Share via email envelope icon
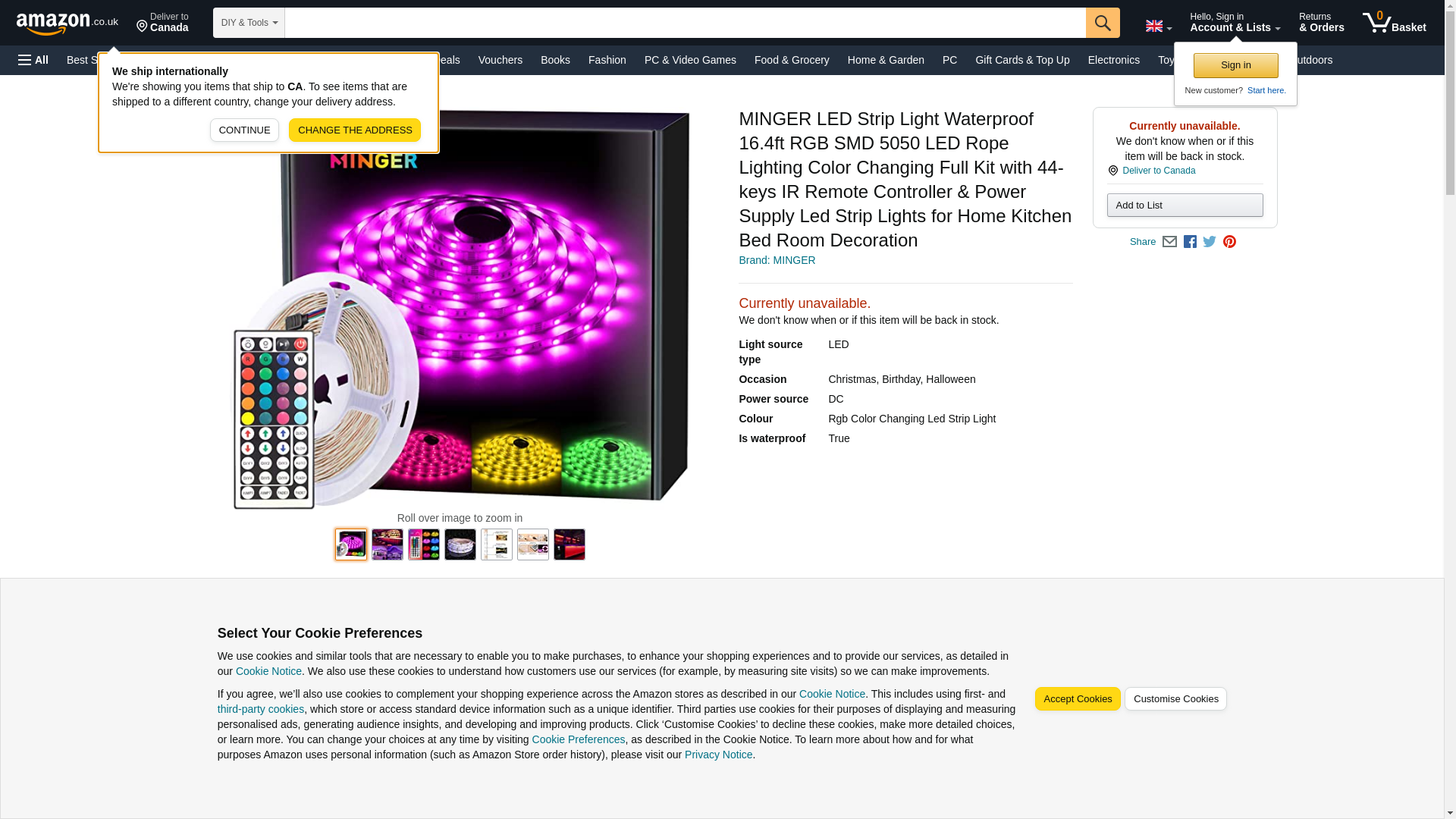The image size is (1456, 819). click(1169, 242)
